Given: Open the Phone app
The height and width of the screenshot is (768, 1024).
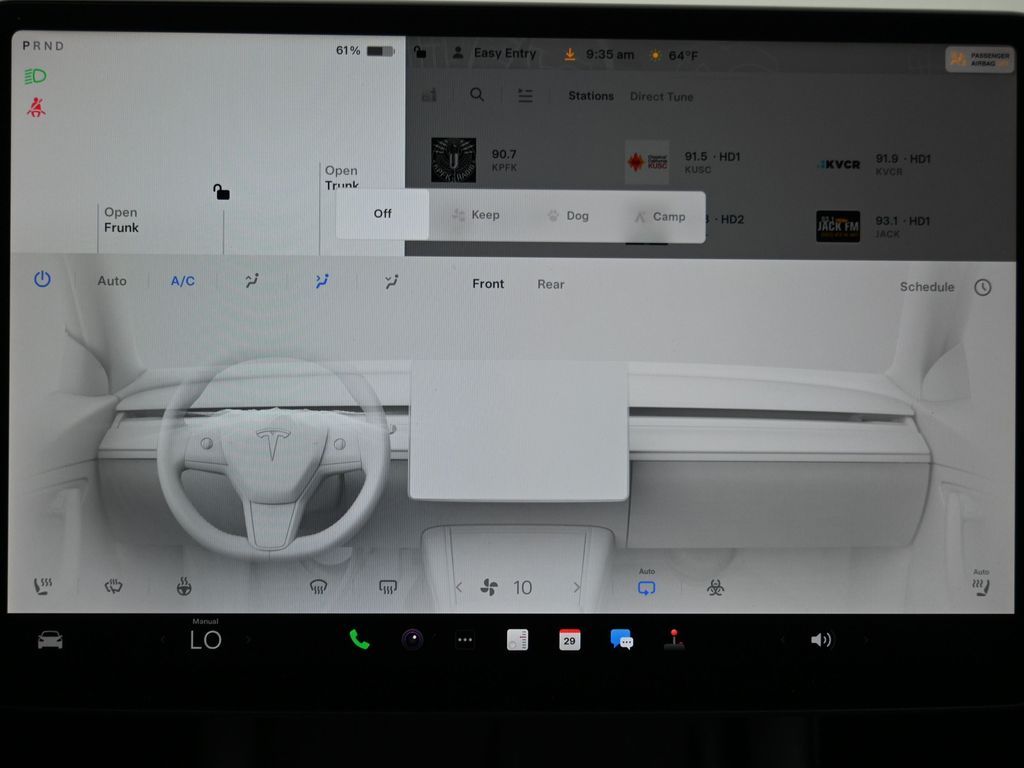Looking at the screenshot, I should pyautogui.click(x=359, y=640).
